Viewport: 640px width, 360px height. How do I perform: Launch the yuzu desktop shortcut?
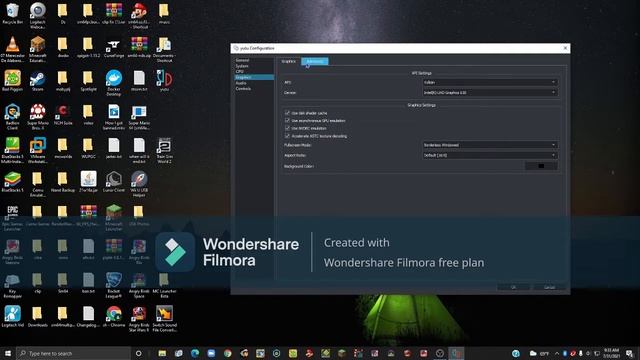click(x=164, y=81)
